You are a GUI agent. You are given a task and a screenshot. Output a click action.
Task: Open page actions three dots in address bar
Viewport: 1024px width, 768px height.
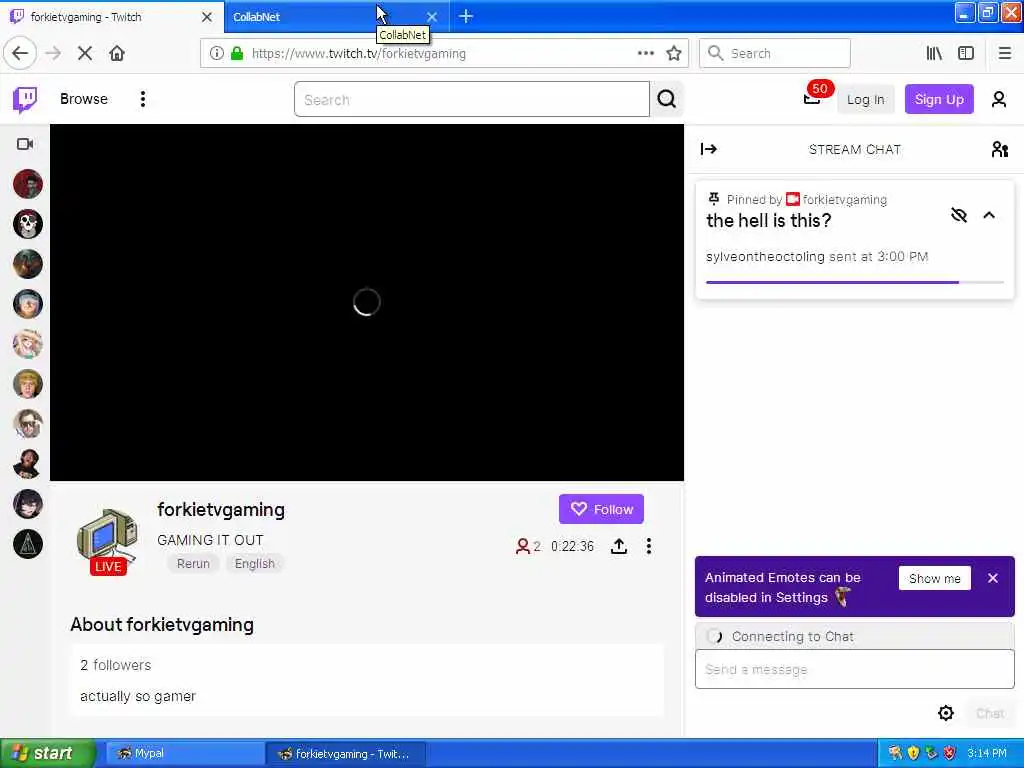(645, 54)
